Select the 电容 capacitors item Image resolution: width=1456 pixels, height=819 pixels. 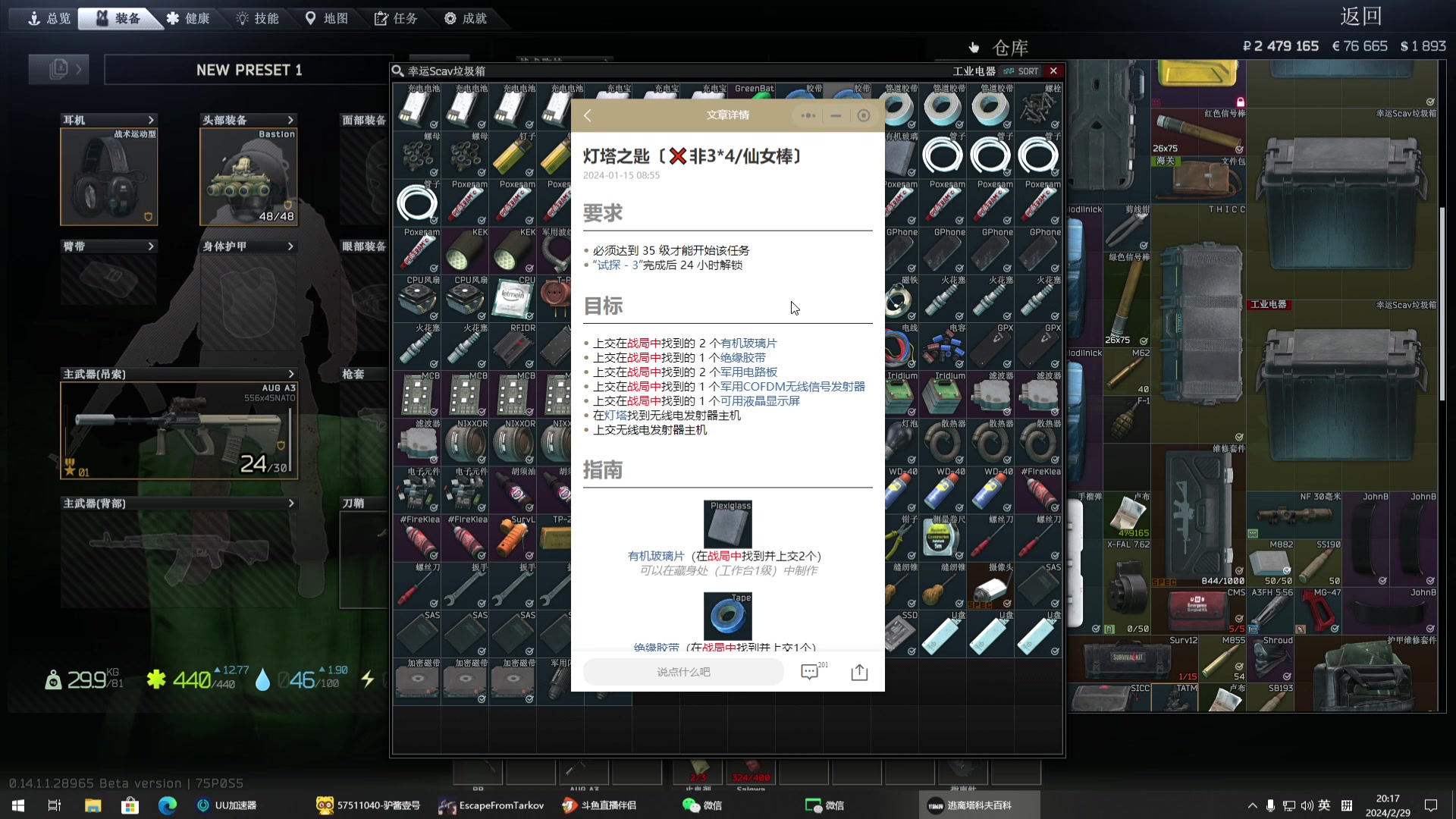click(x=943, y=346)
